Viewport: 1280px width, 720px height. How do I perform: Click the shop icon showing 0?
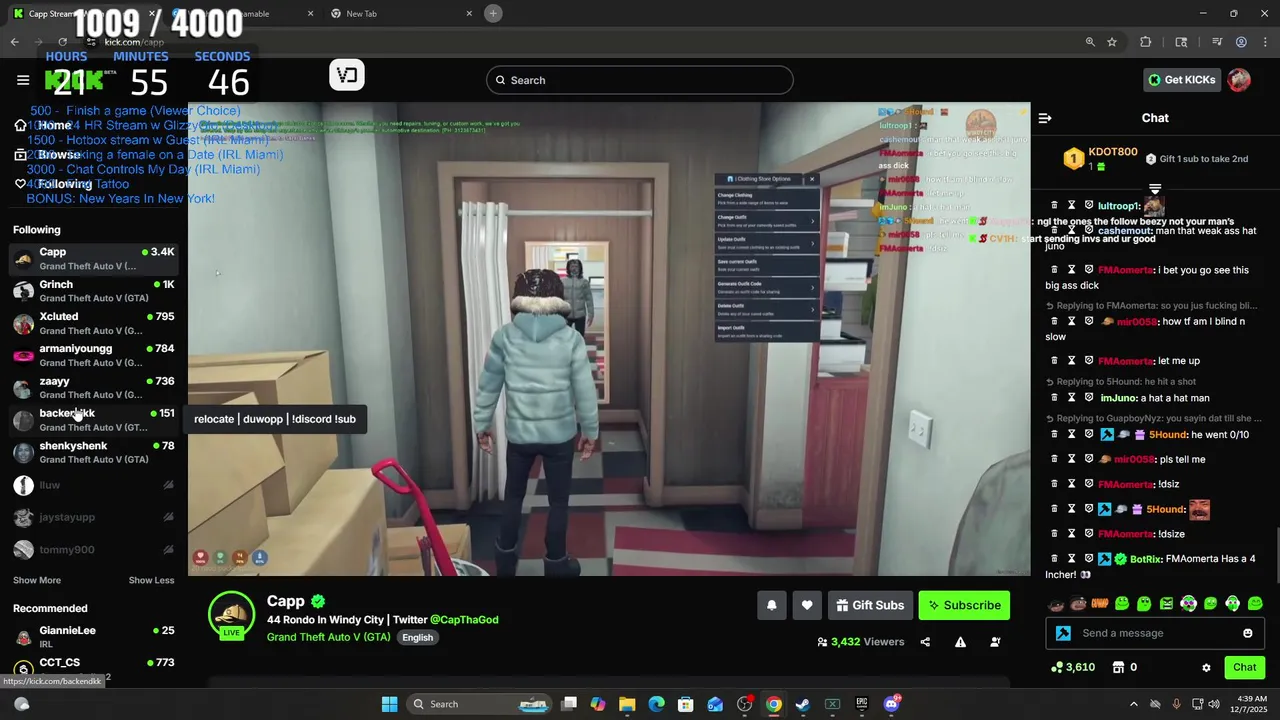click(1119, 667)
